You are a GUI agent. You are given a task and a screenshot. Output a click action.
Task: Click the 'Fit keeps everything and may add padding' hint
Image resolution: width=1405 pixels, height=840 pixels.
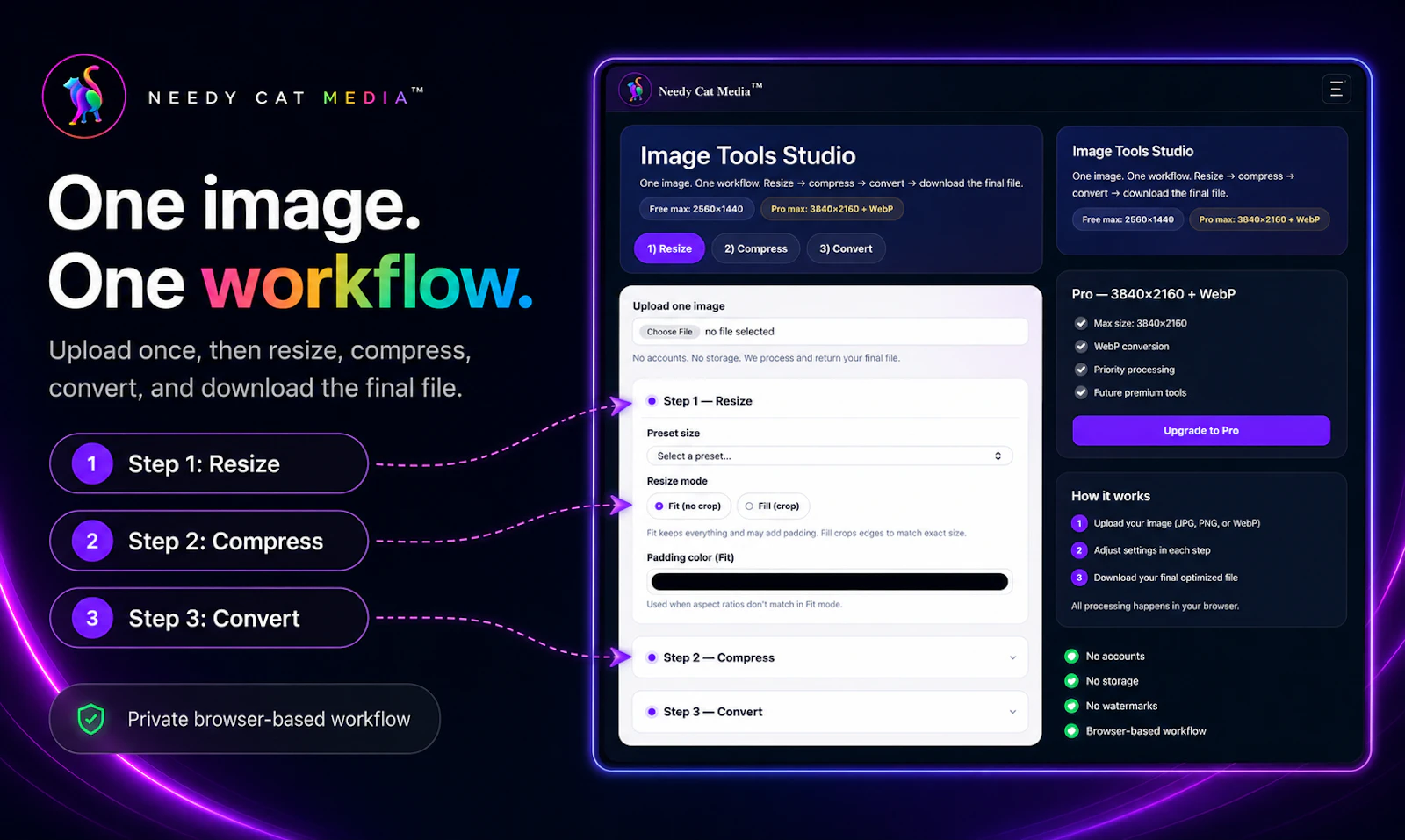click(x=806, y=533)
